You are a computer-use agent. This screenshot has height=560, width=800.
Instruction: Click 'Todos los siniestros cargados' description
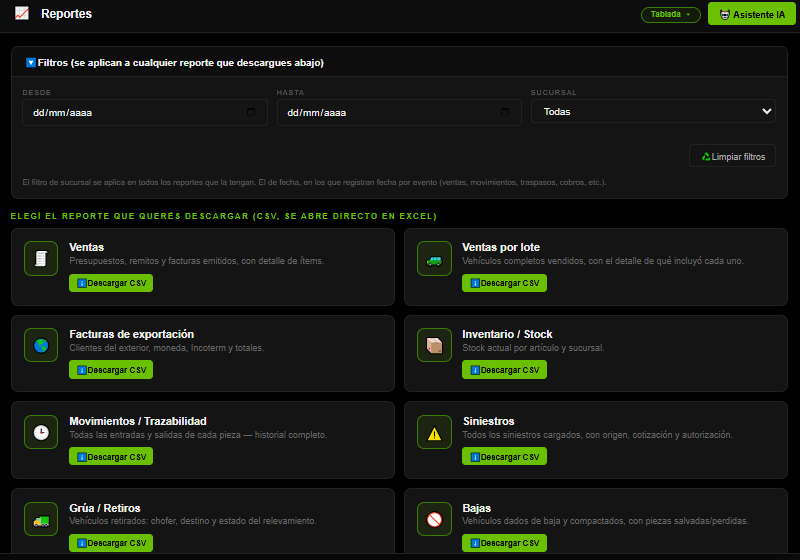[597, 435]
